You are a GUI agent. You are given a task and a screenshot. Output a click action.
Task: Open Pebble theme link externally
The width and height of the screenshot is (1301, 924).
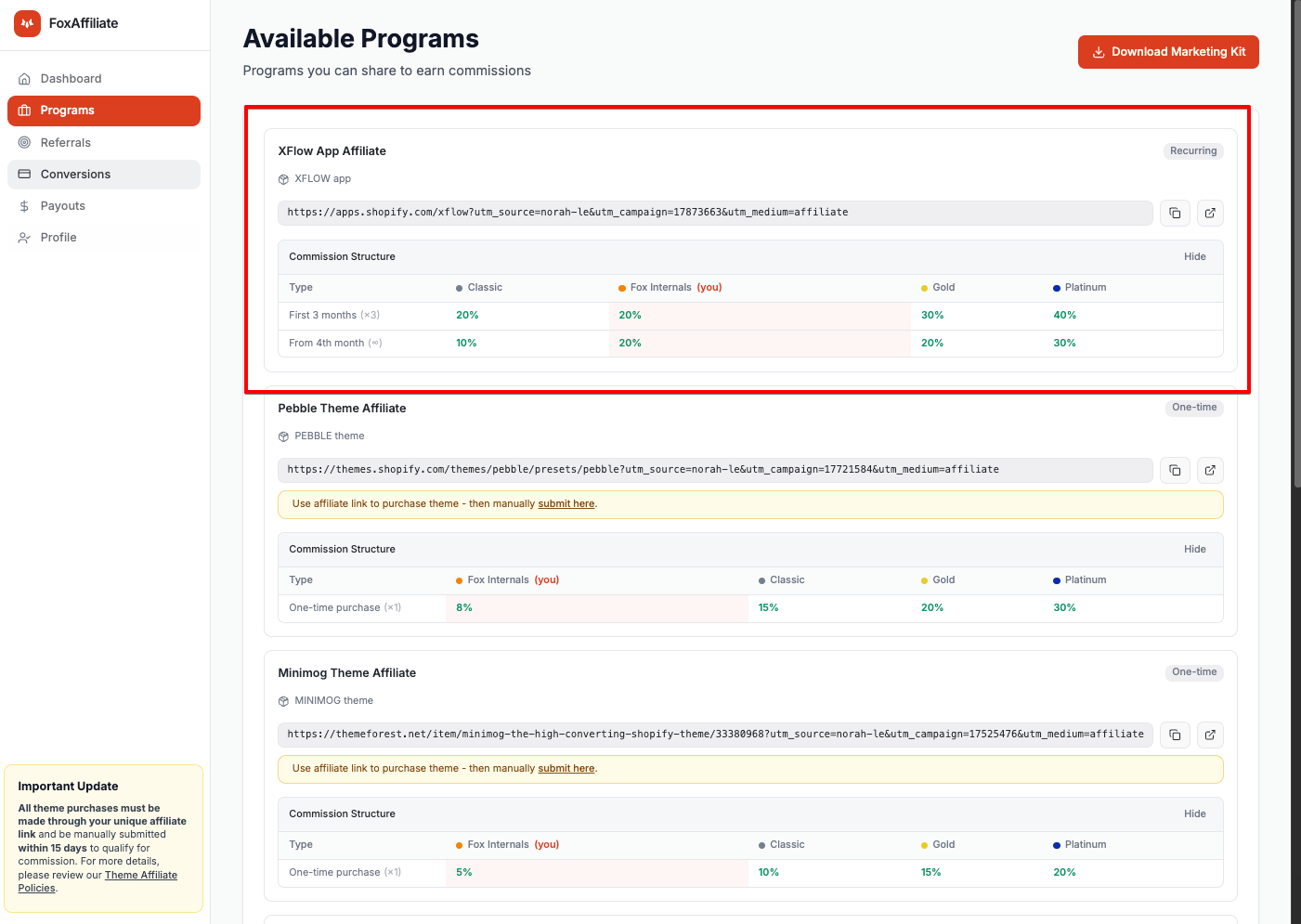(1210, 470)
